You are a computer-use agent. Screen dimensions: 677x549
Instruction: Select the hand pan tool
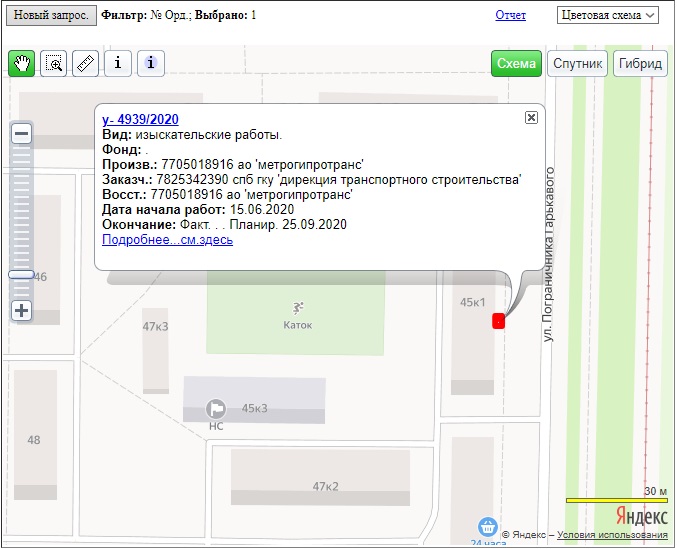point(22,63)
